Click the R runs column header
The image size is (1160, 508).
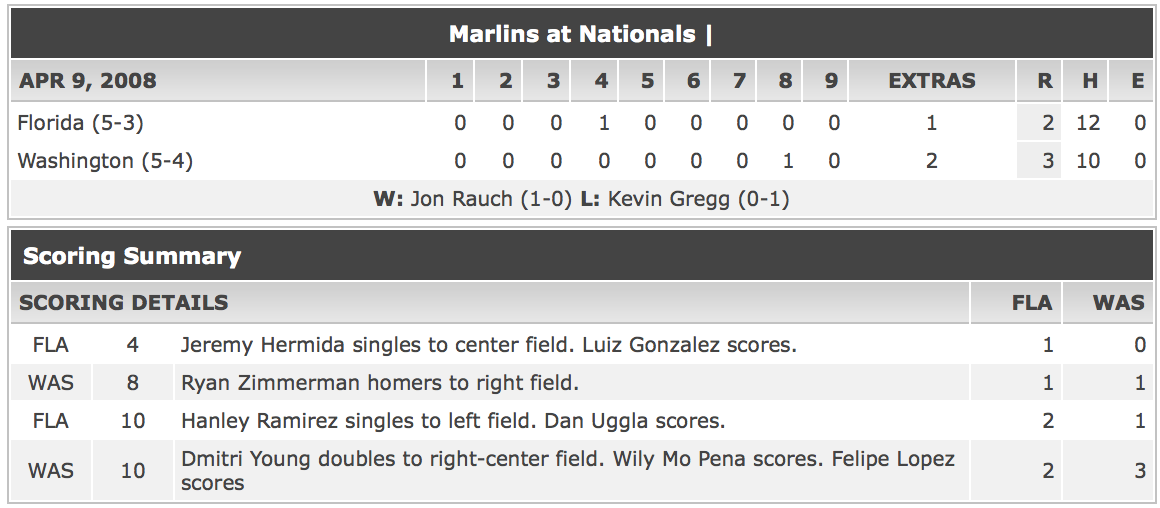coord(1044,81)
